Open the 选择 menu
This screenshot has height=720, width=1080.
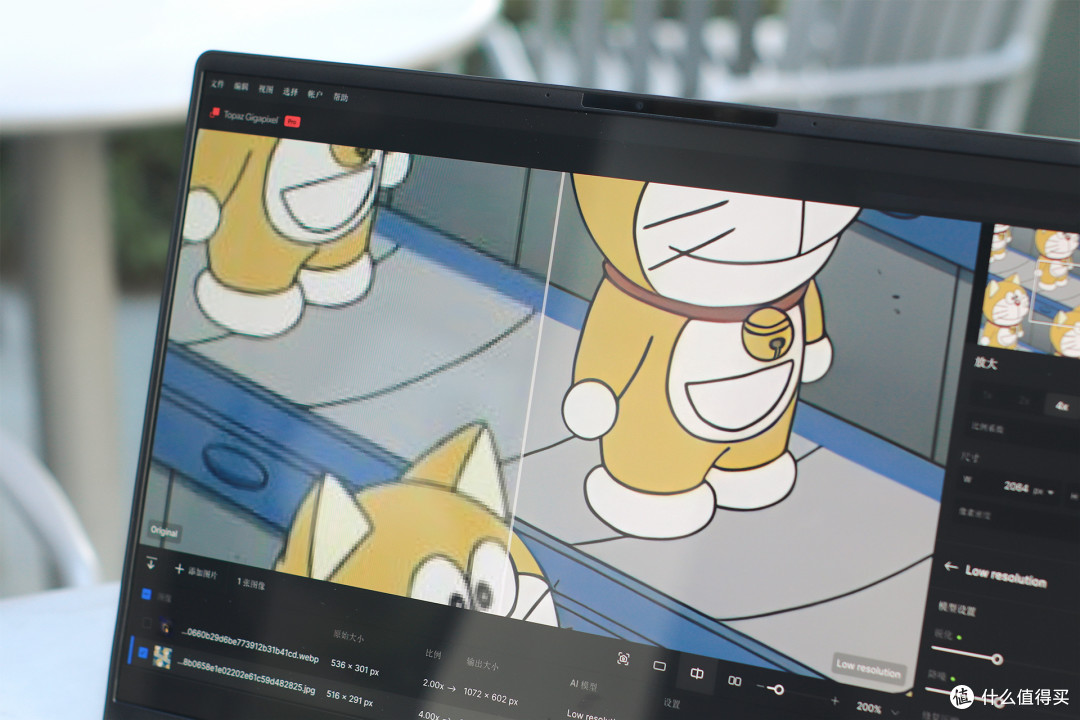(x=291, y=92)
